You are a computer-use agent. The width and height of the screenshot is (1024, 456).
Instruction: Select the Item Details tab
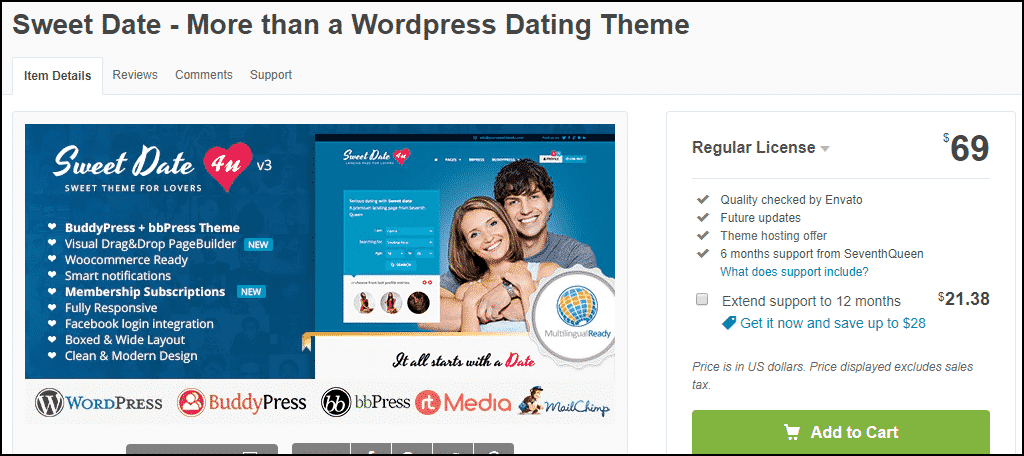[x=57, y=76]
